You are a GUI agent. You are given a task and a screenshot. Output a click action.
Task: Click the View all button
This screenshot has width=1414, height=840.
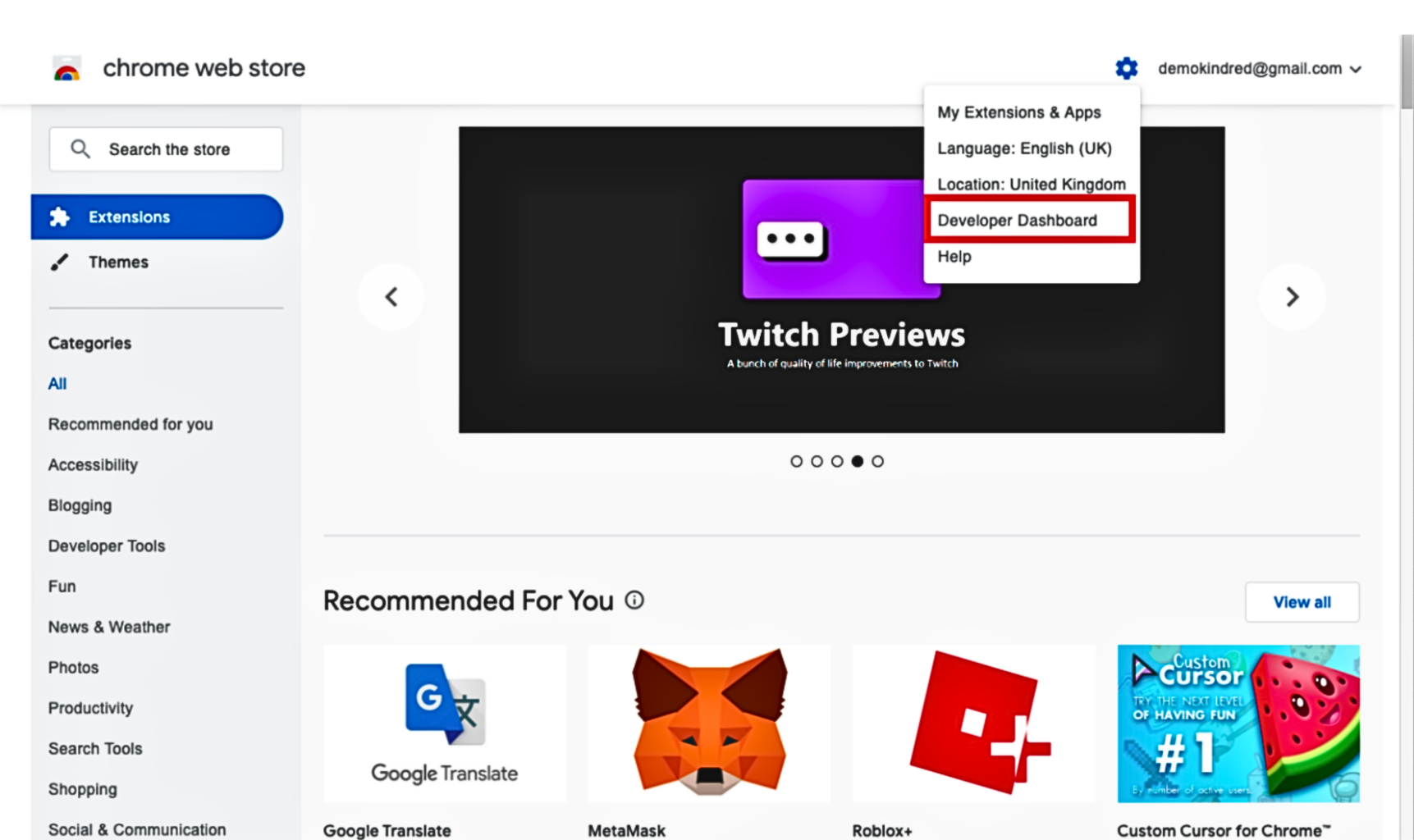[1302, 602]
